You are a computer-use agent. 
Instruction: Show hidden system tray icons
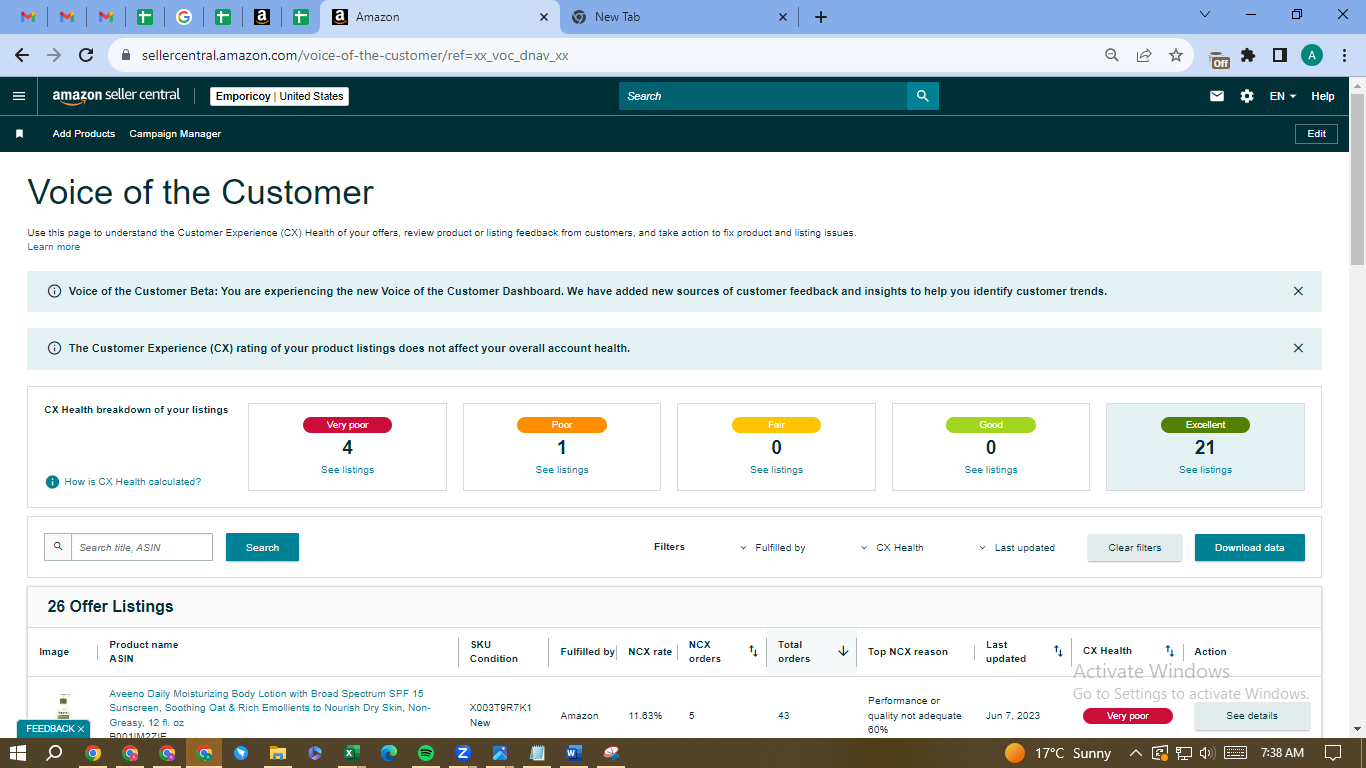(1135, 753)
